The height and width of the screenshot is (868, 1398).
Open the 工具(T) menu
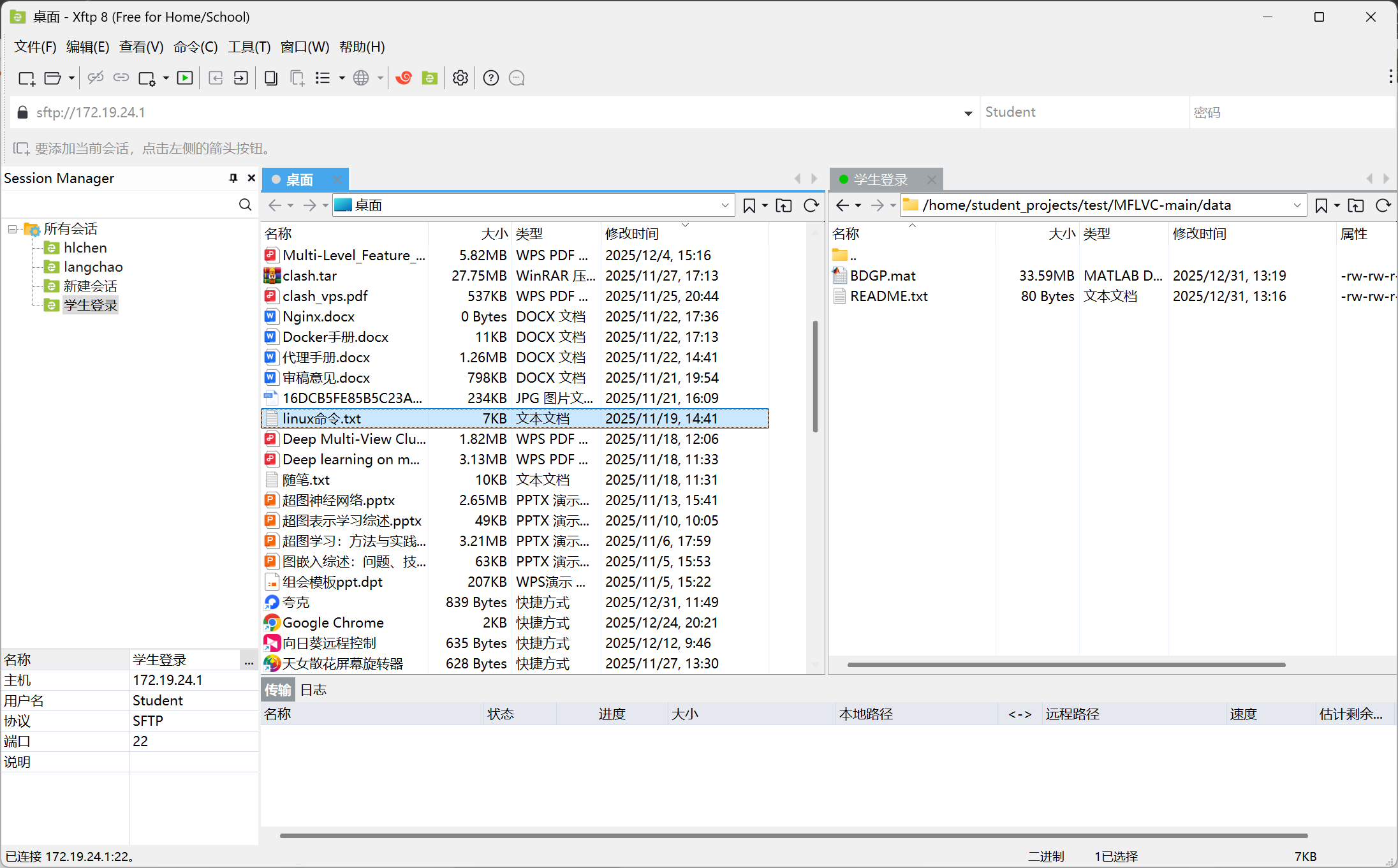tap(249, 47)
